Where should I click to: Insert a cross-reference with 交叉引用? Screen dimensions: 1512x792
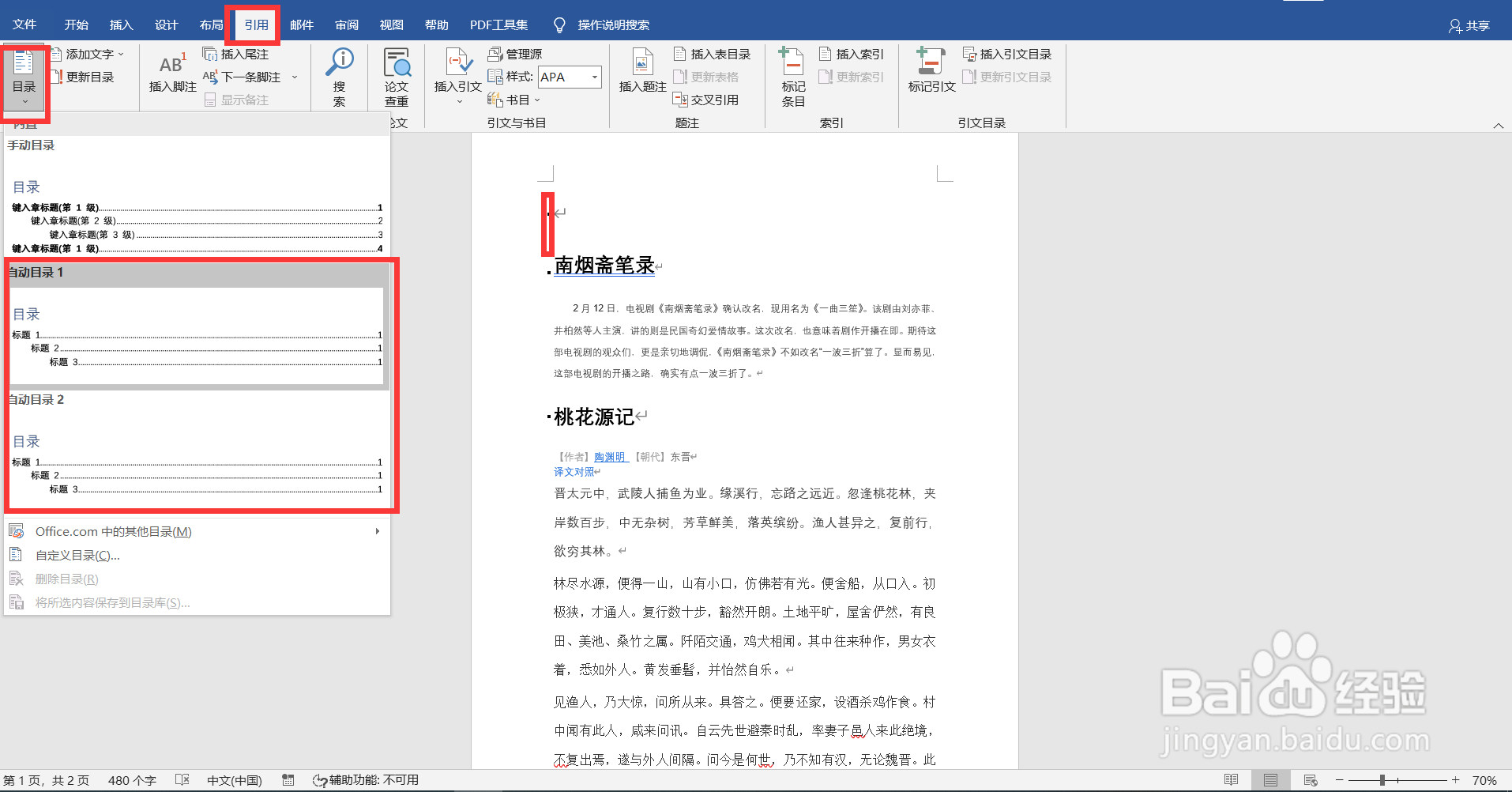click(x=708, y=99)
